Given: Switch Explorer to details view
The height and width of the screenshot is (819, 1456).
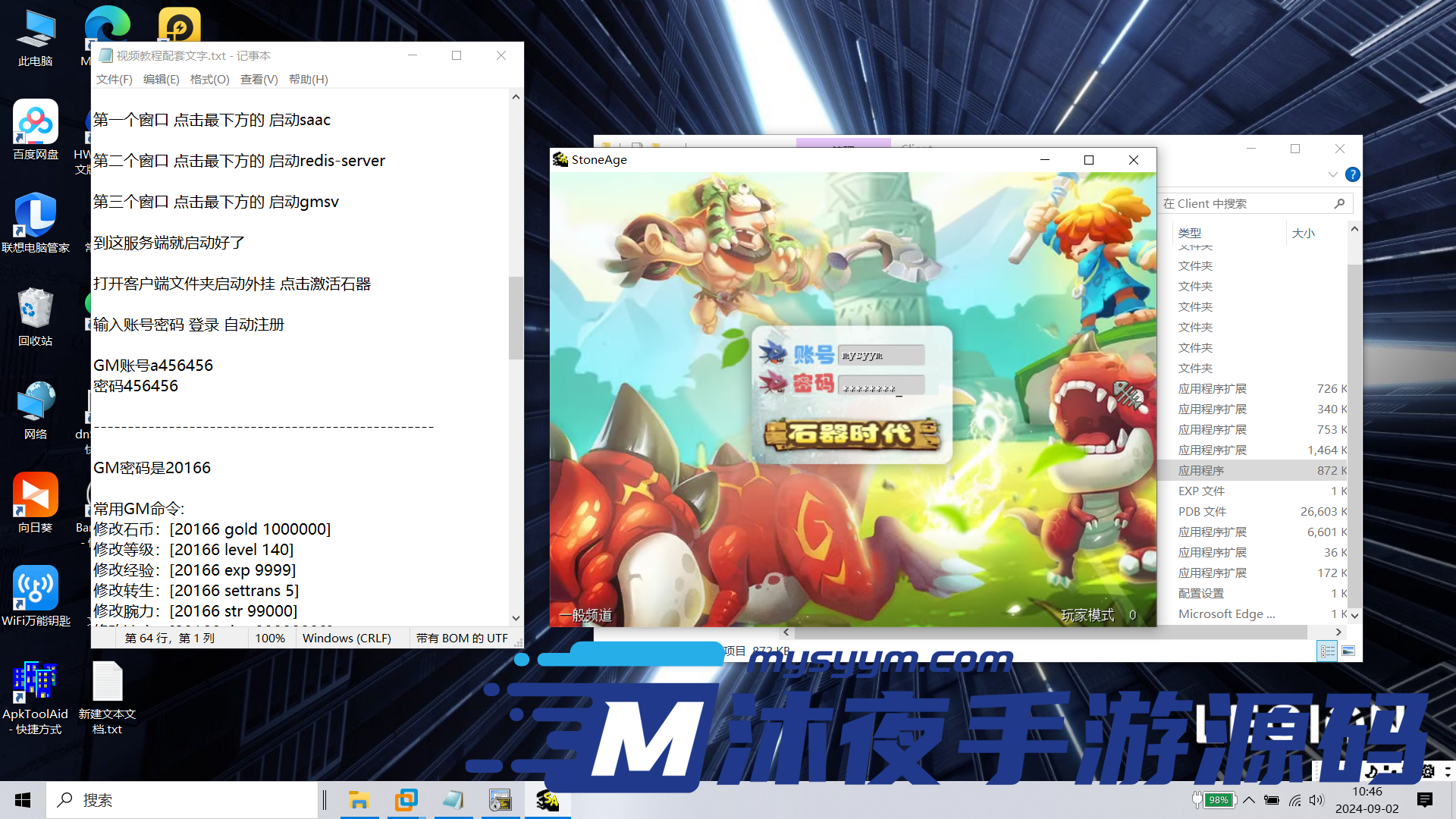Looking at the screenshot, I should (x=1327, y=651).
